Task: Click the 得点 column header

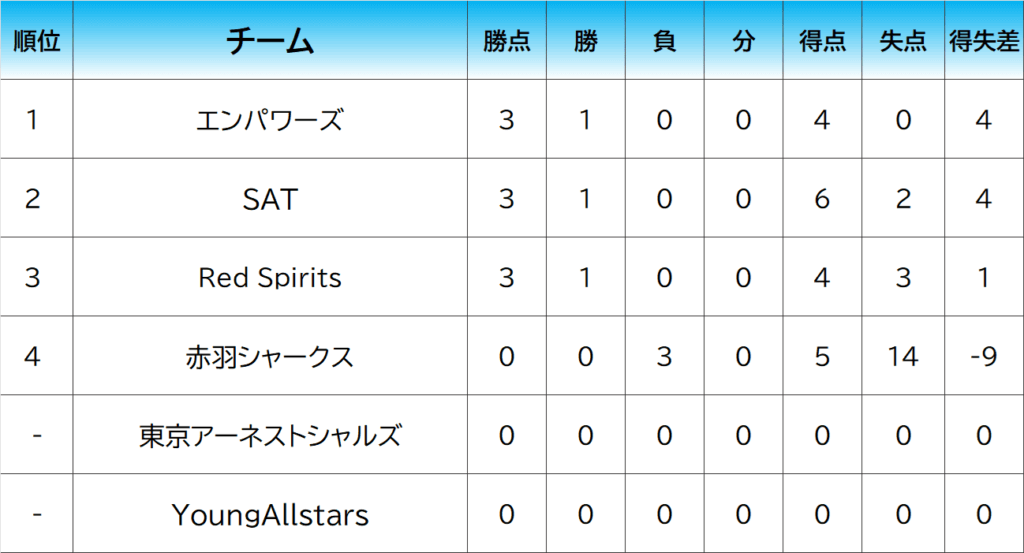Action: pos(822,41)
